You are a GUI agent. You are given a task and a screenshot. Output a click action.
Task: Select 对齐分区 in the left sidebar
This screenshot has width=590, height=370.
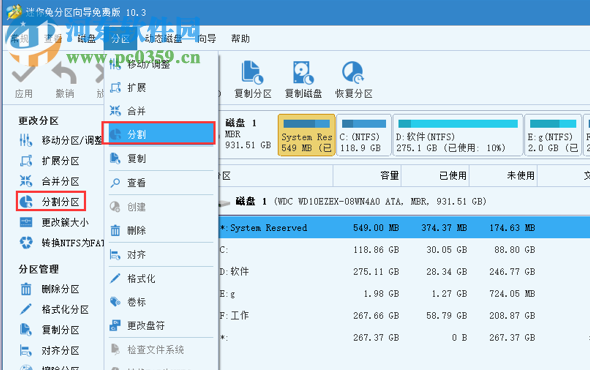click(x=49, y=351)
